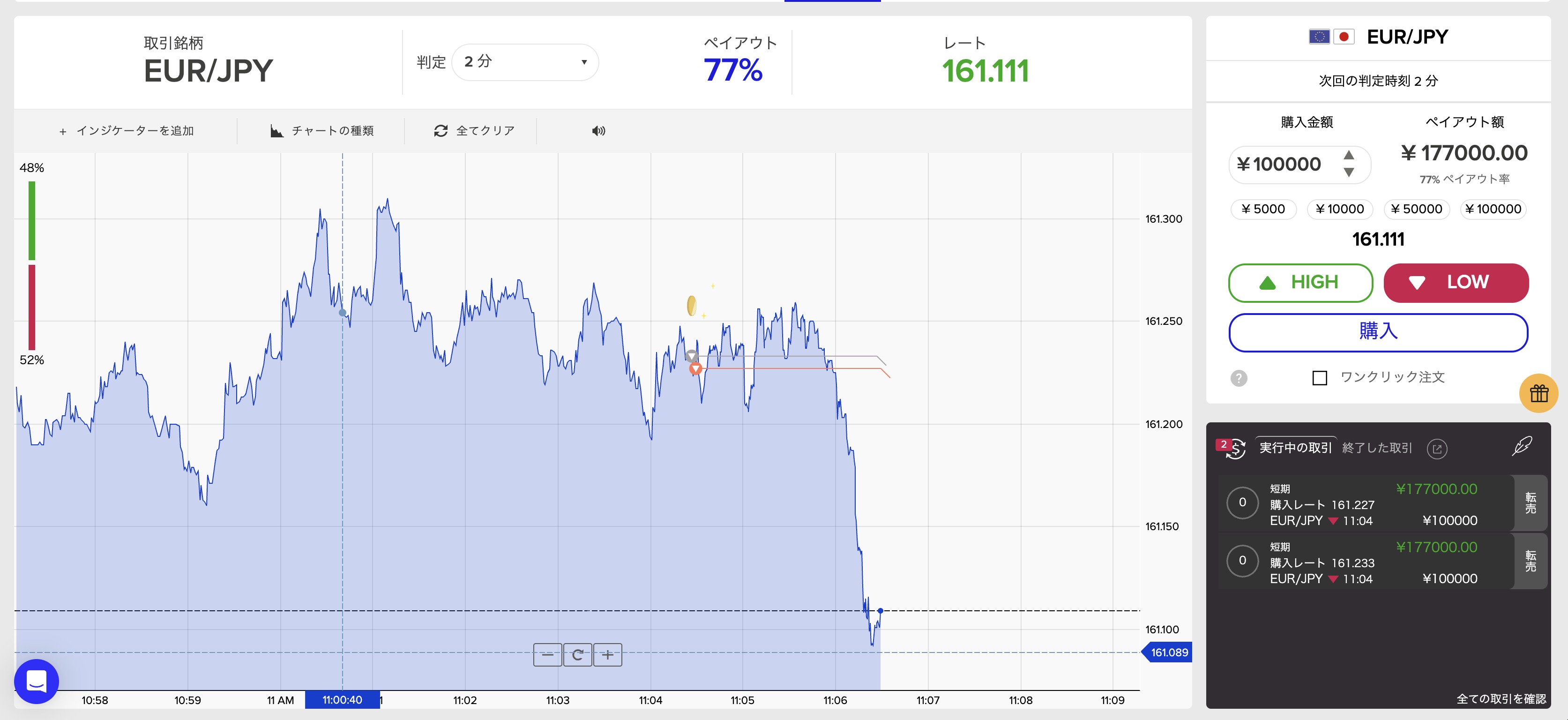Reset chart zoom with refresh icon
This screenshot has height=720, width=1568.
577,655
